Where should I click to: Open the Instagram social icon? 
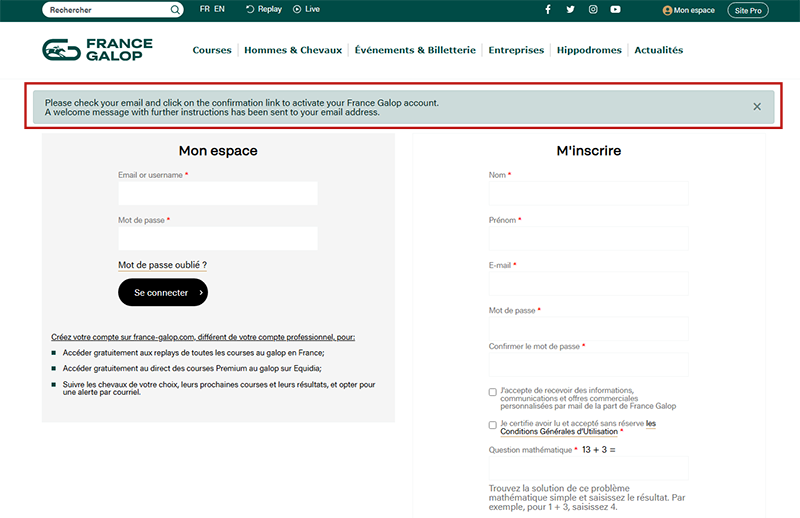click(x=593, y=10)
